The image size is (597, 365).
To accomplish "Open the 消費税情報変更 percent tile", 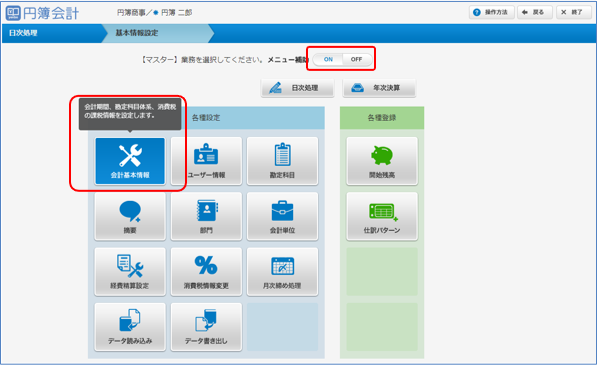I will coord(206,271).
